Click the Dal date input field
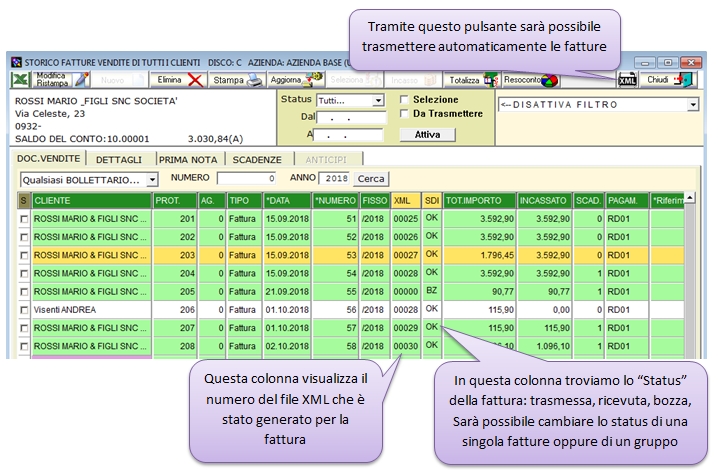The image size is (718, 470). point(352,118)
